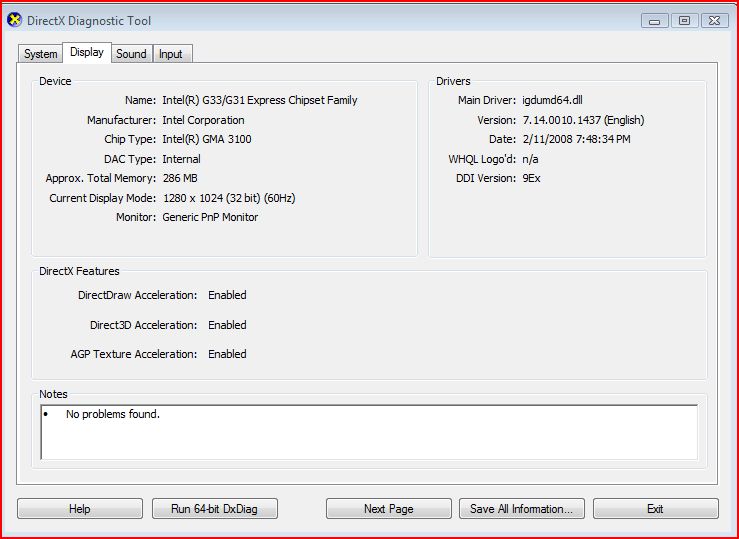Click the 'Direct3D Acceleration:' label

click(144, 325)
